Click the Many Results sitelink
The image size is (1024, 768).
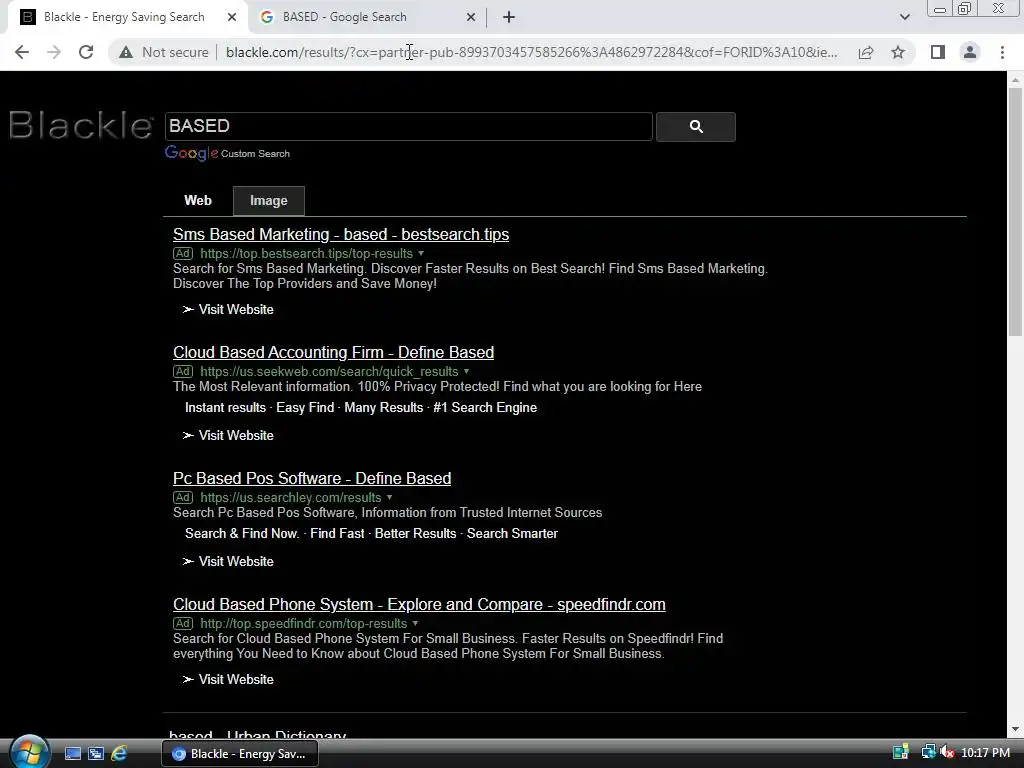pos(383,408)
